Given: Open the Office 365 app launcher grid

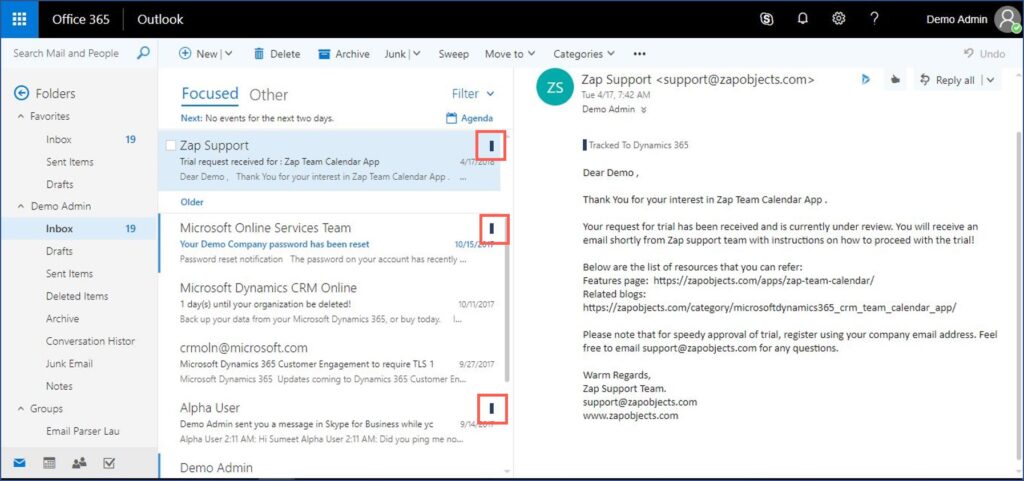Looking at the screenshot, I should pos(19,20).
